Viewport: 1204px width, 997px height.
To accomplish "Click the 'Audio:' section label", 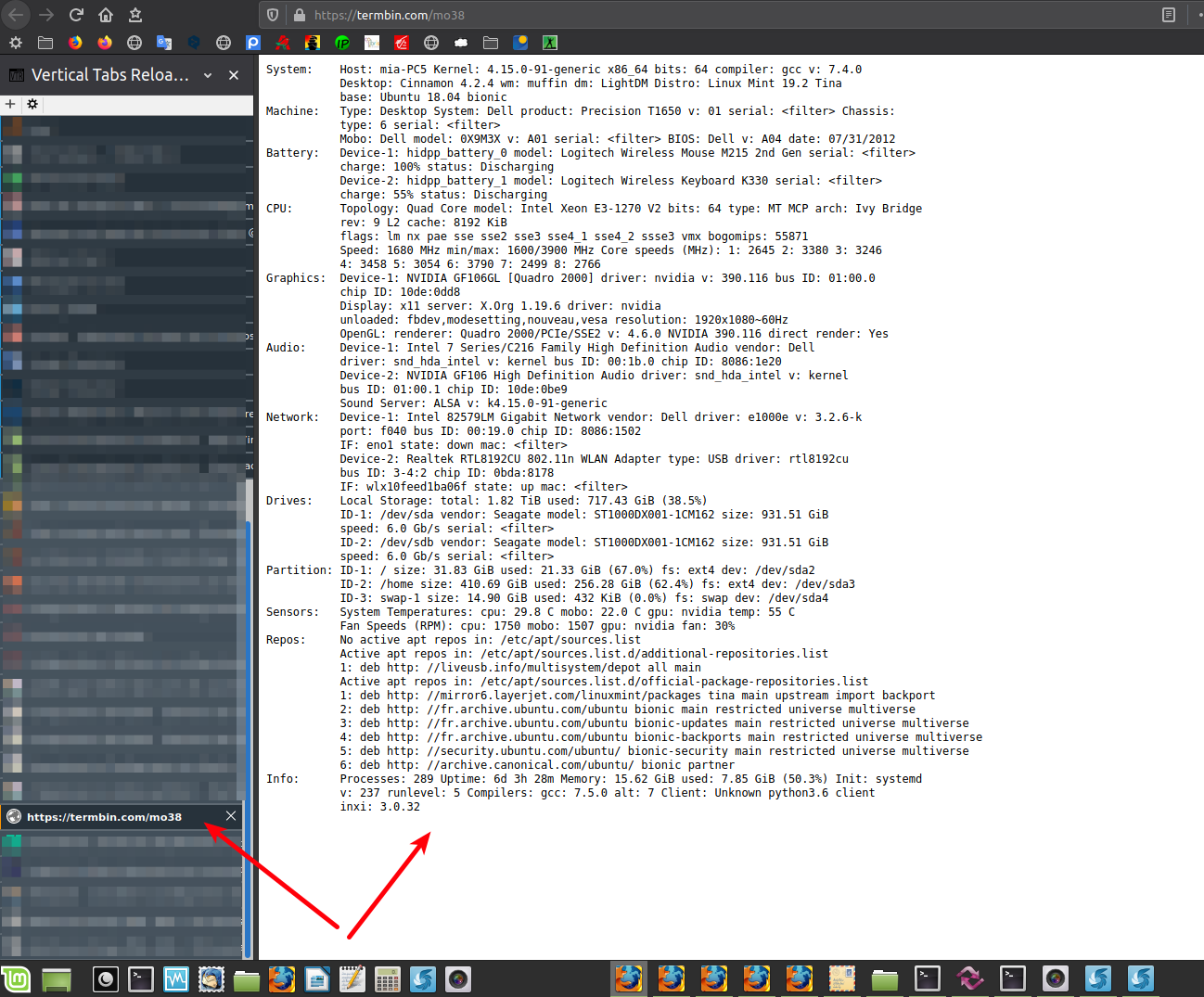I will 286,348.
